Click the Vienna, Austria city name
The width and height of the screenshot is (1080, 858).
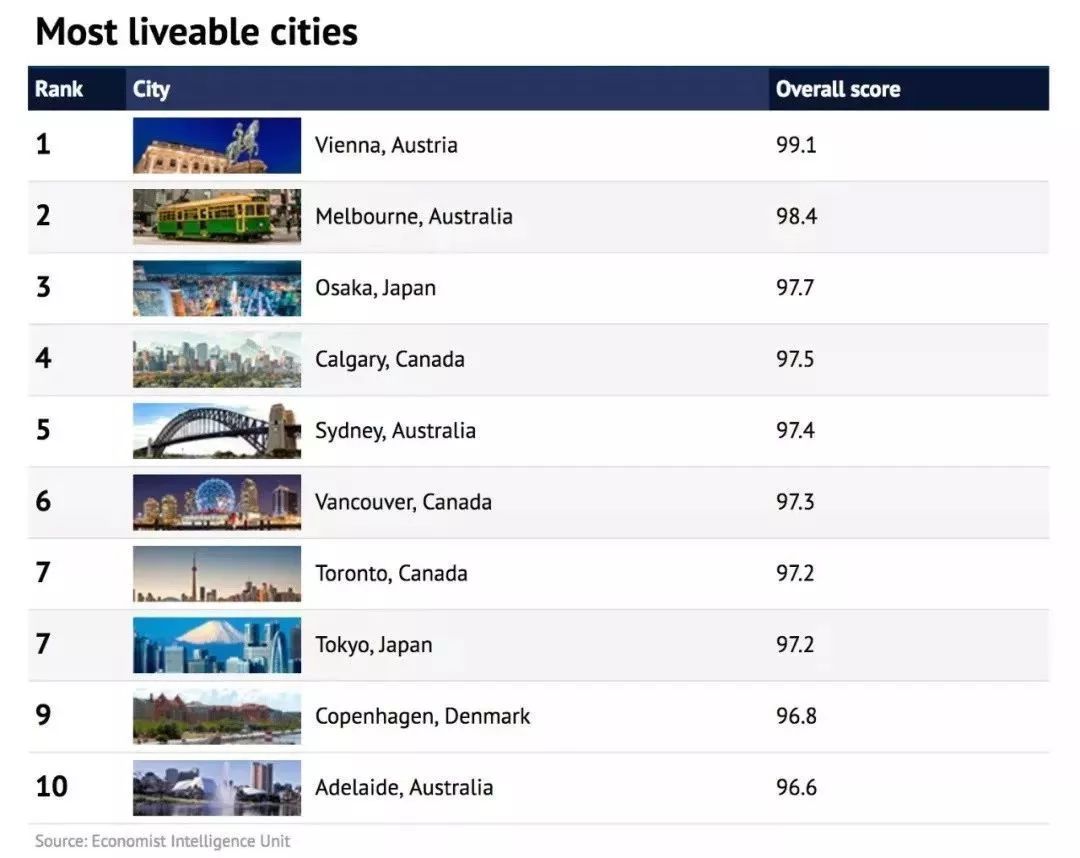click(386, 145)
